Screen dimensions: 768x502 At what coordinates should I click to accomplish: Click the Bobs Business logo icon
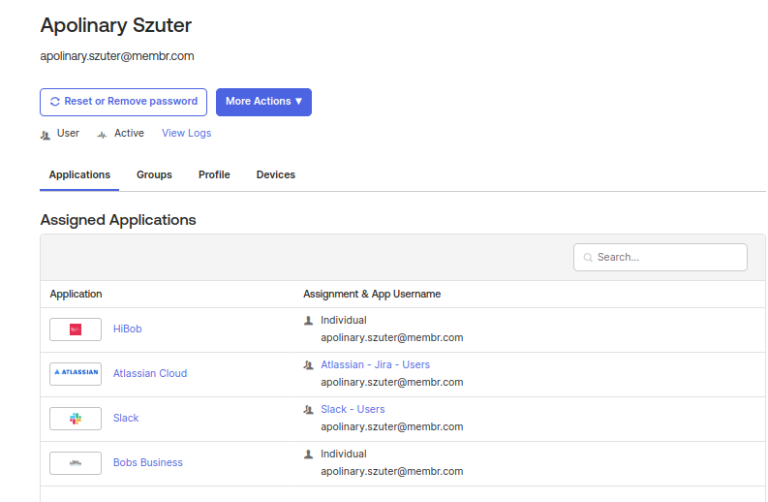coord(75,463)
